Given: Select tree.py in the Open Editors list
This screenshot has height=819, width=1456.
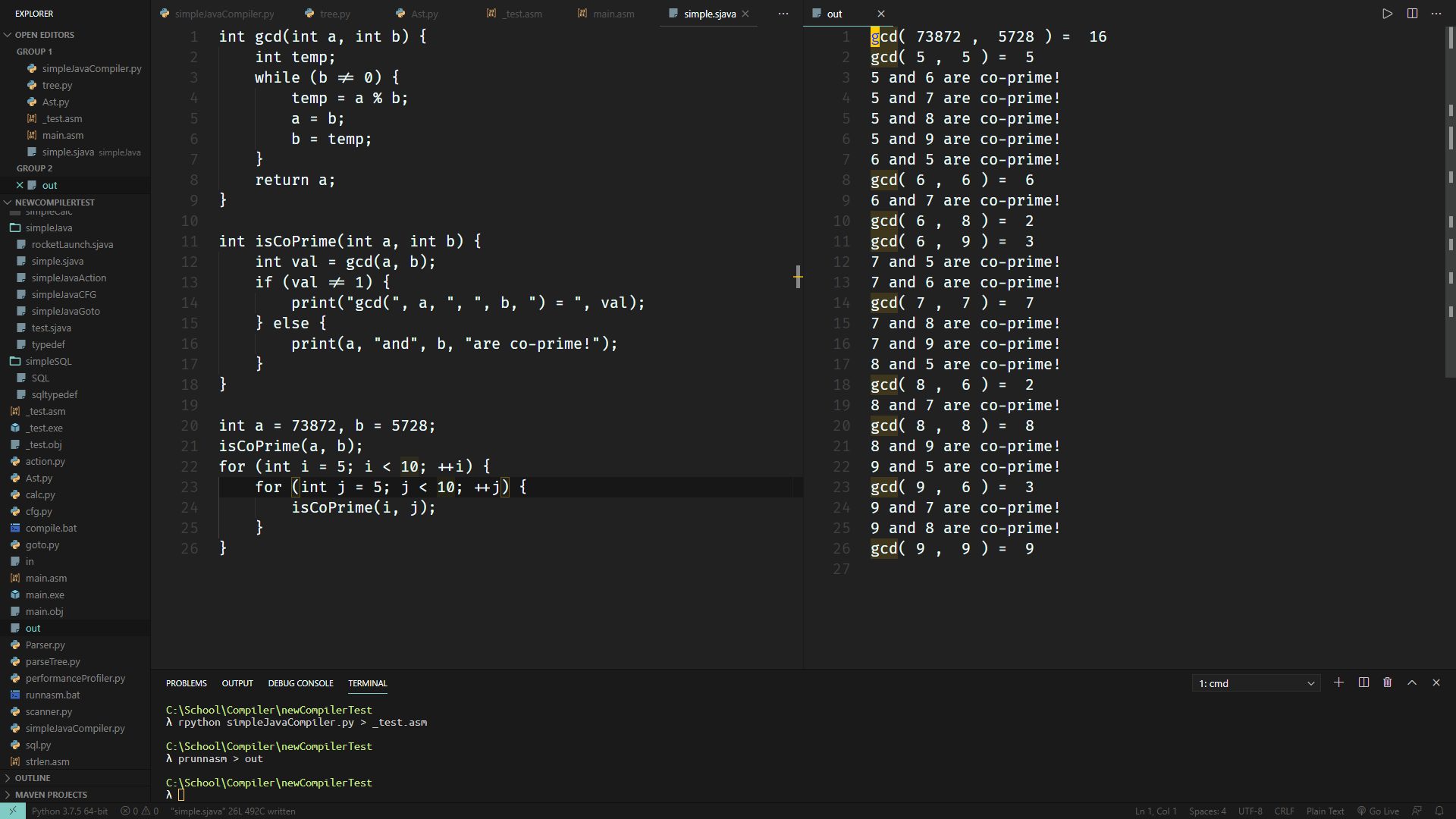Looking at the screenshot, I should point(75,85).
